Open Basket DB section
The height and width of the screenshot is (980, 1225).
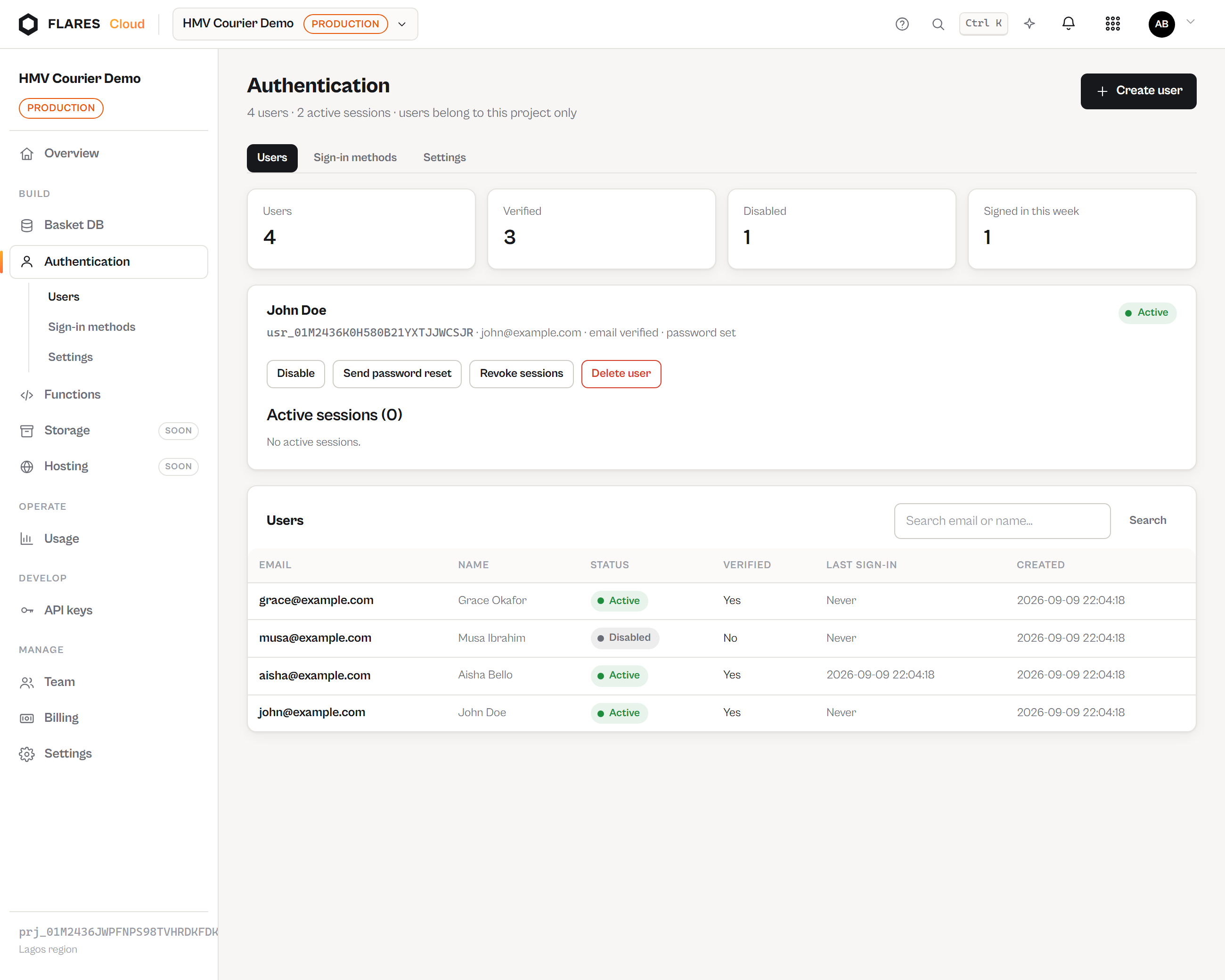click(108, 225)
